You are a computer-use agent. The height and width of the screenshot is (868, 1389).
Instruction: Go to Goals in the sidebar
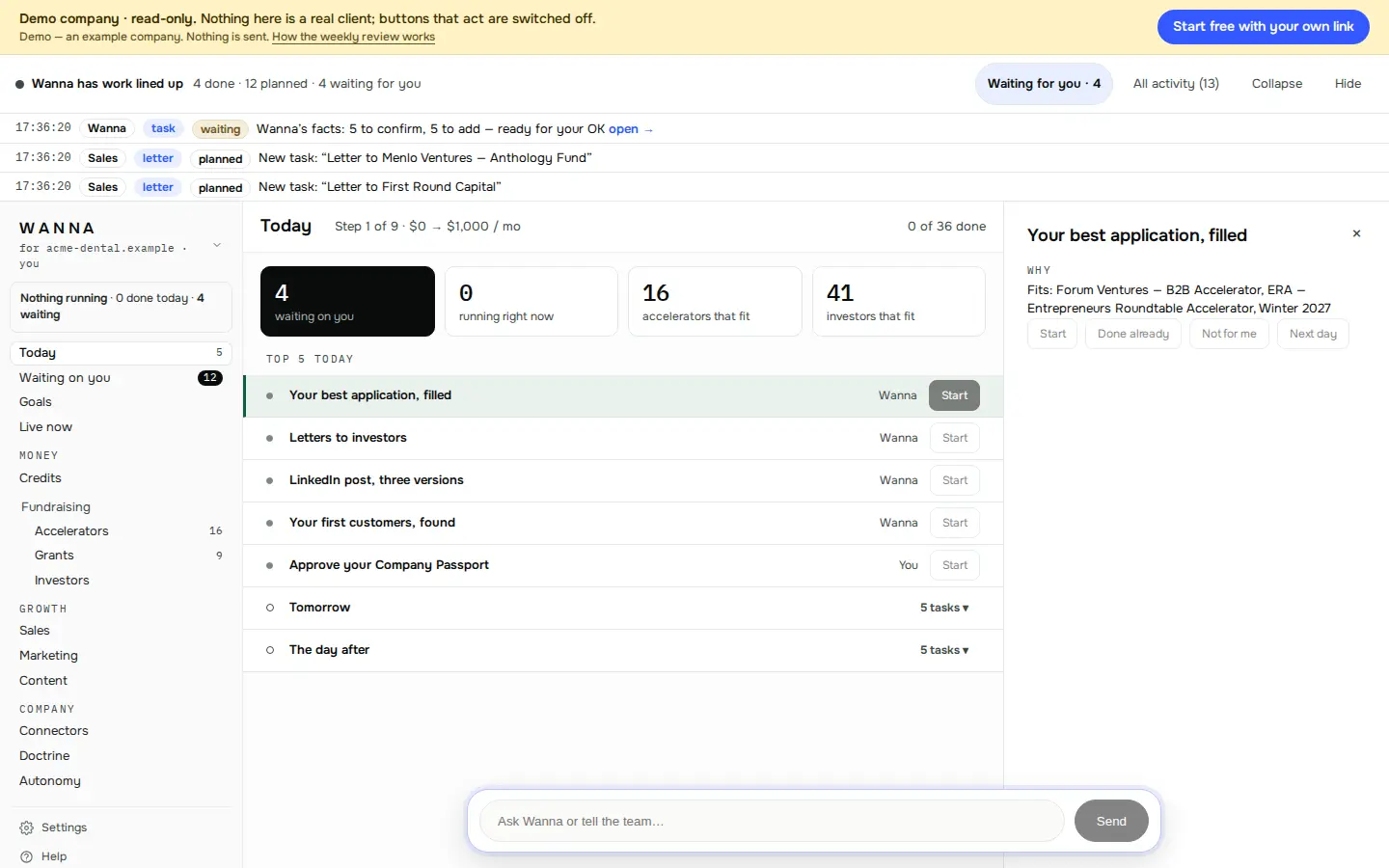click(x=121, y=402)
